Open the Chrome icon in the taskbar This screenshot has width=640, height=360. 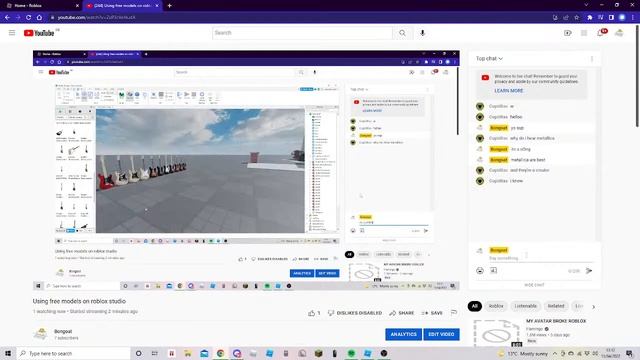coord(220,353)
